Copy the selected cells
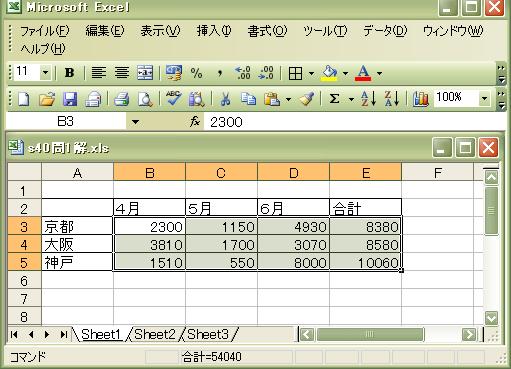Viewport: 511px width, 369px height. tap(248, 99)
